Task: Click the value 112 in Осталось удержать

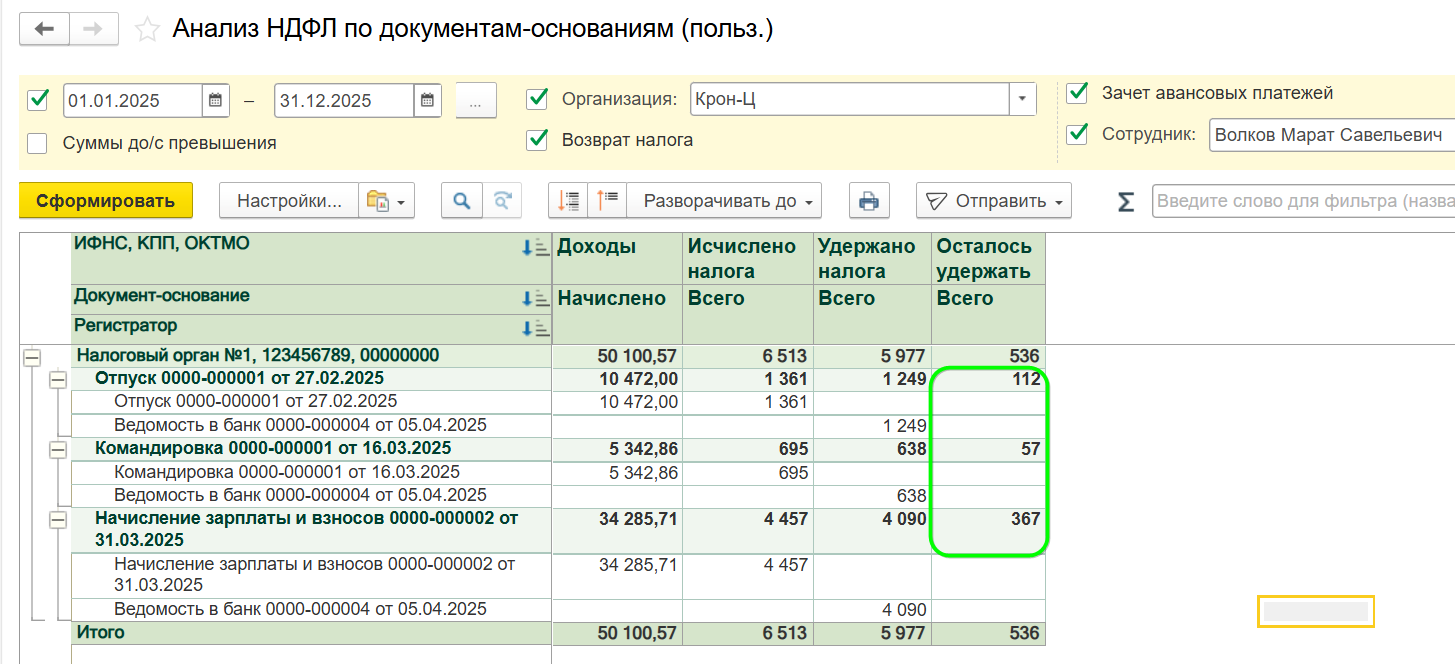Action: coord(1025,379)
